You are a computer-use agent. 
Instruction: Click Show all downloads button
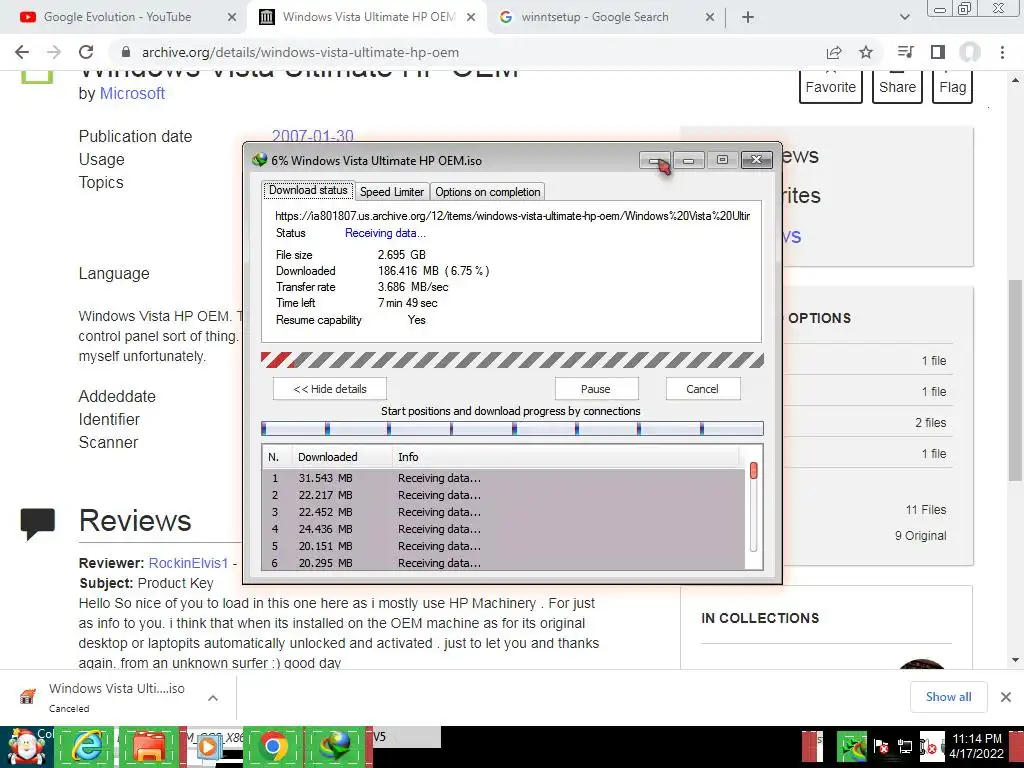point(948,697)
